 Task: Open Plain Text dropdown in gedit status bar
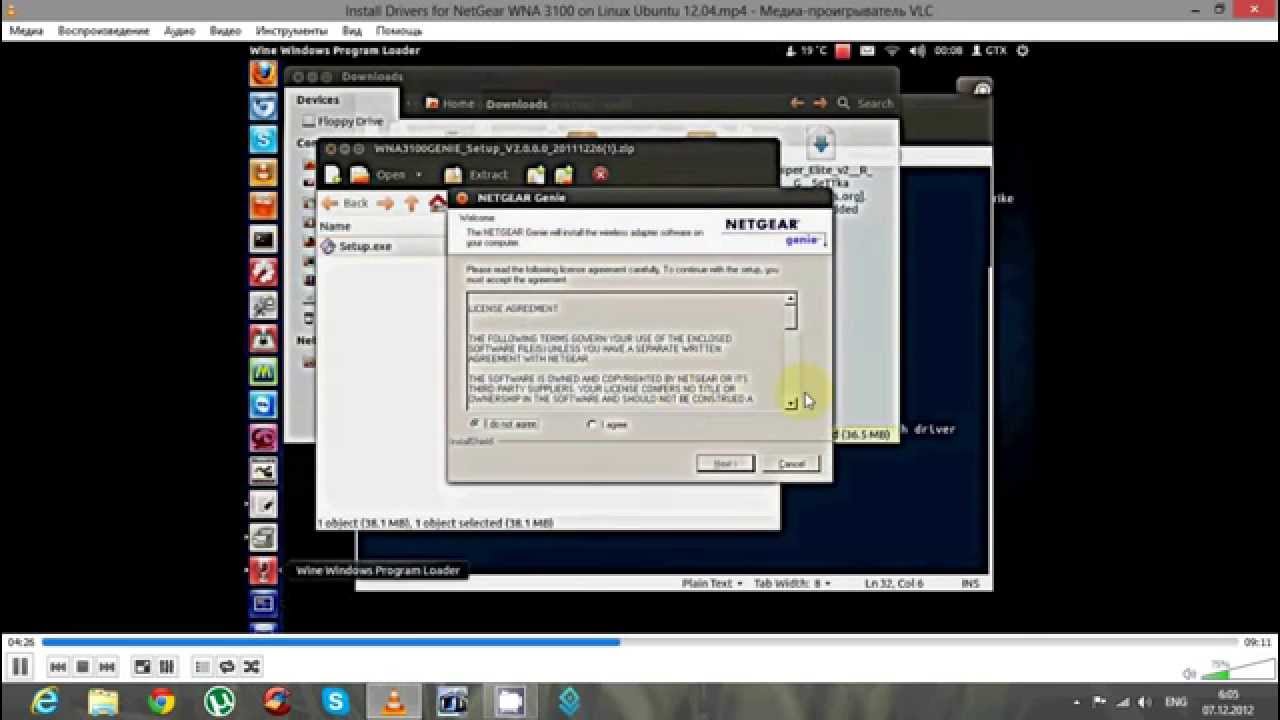712,583
